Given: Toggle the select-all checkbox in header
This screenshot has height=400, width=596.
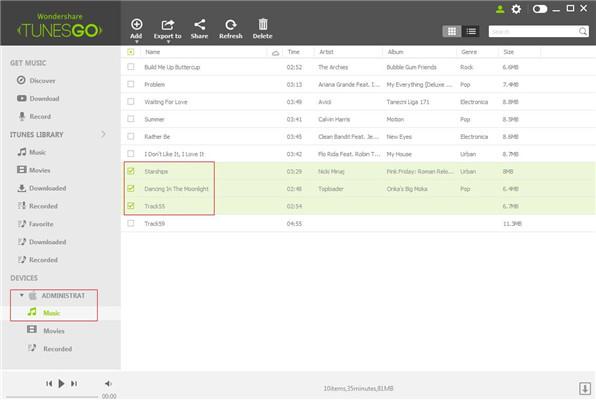Looking at the screenshot, I should (131, 52).
